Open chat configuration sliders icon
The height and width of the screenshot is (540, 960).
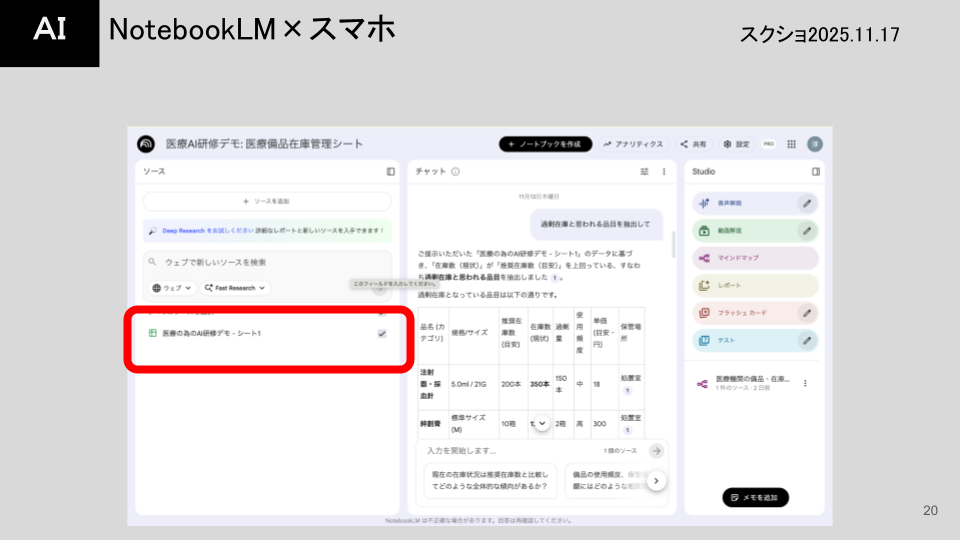(645, 172)
